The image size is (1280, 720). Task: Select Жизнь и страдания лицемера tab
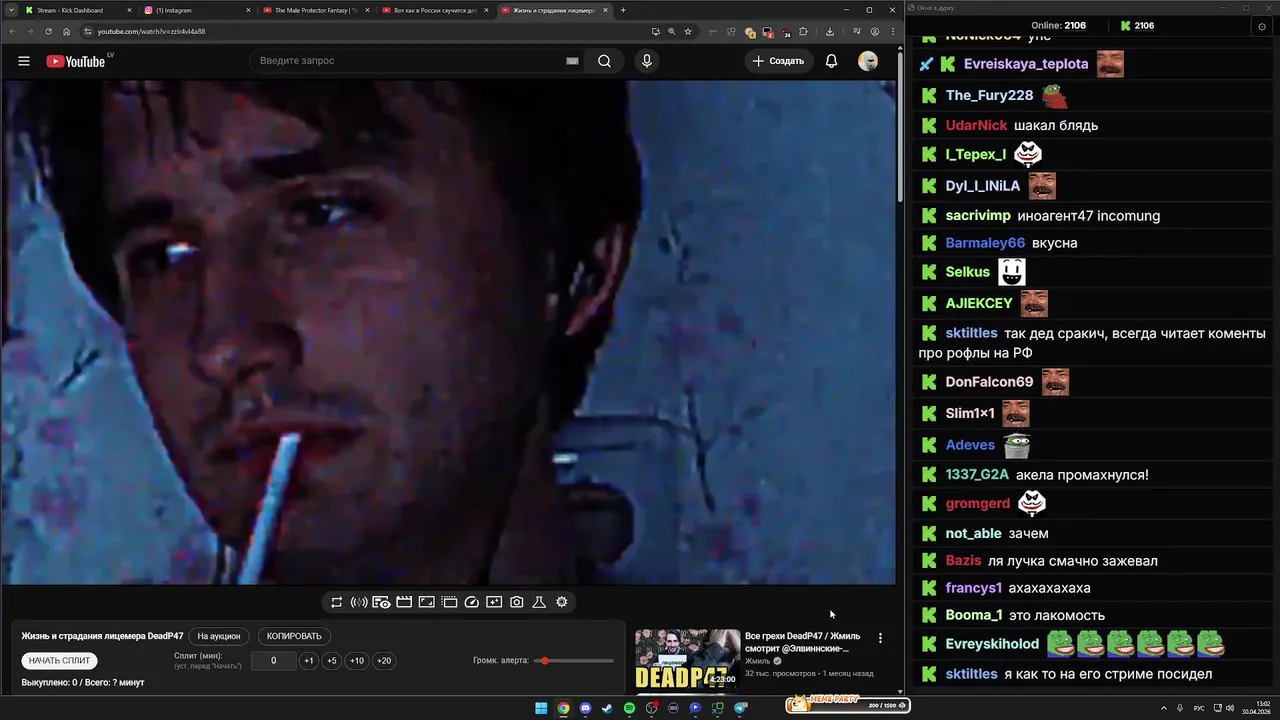click(554, 10)
